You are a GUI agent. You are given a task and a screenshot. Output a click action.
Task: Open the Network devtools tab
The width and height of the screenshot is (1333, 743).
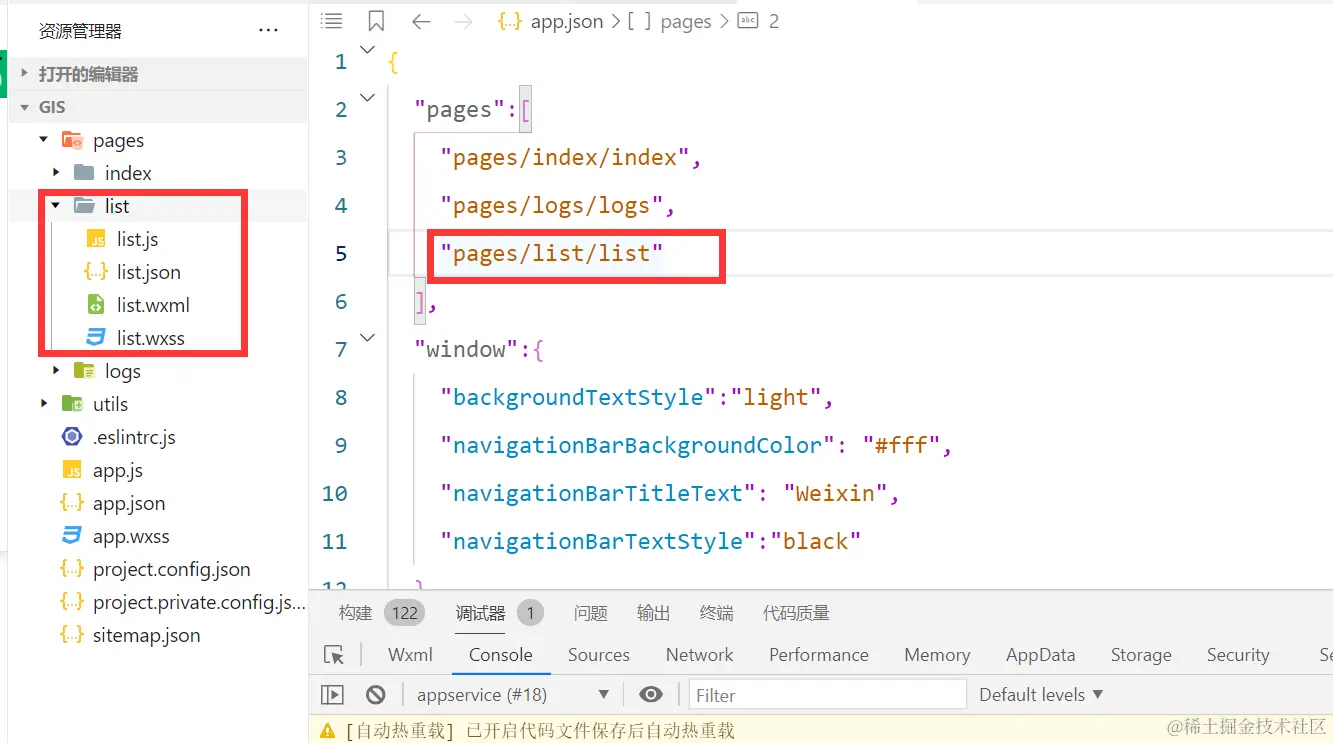pyautogui.click(x=700, y=655)
